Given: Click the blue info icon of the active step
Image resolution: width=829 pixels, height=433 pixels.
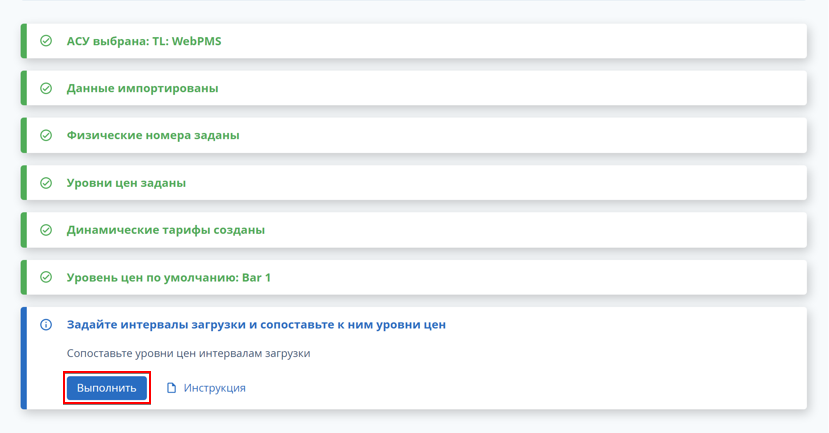Looking at the screenshot, I should point(46,325).
